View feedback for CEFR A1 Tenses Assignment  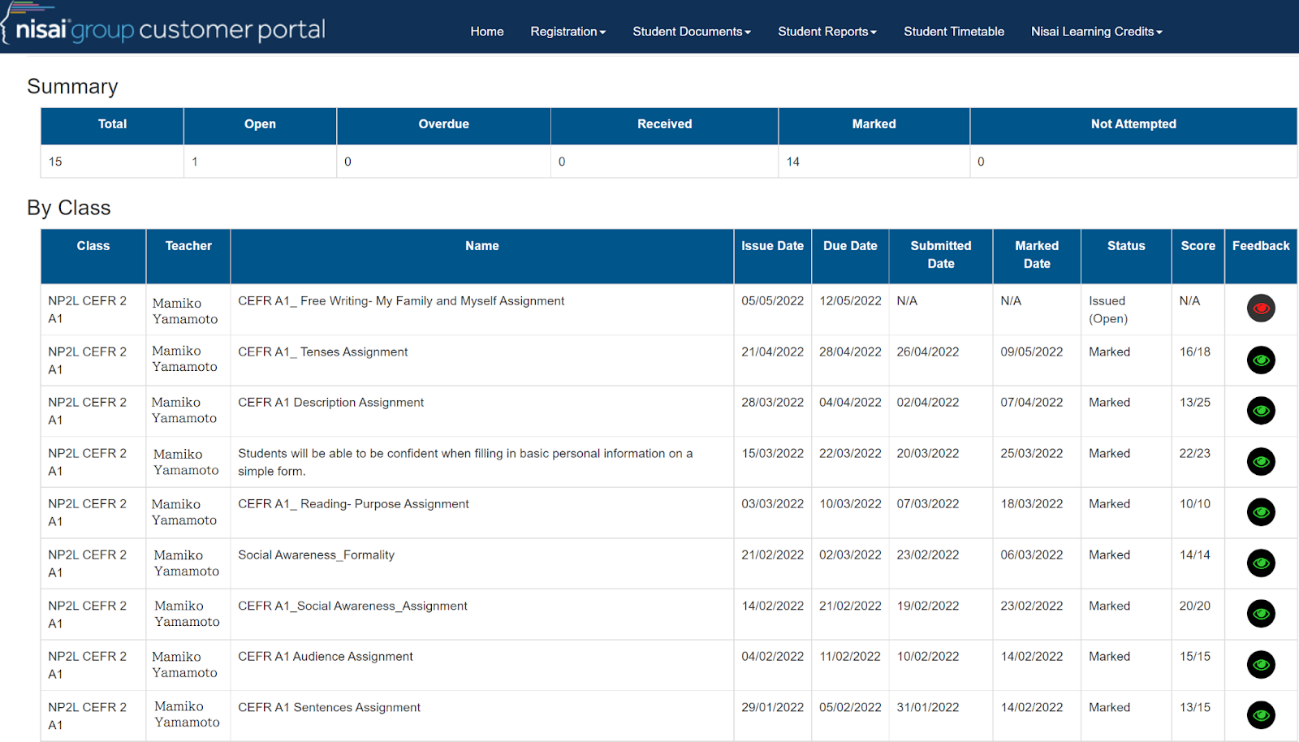coord(1261,360)
